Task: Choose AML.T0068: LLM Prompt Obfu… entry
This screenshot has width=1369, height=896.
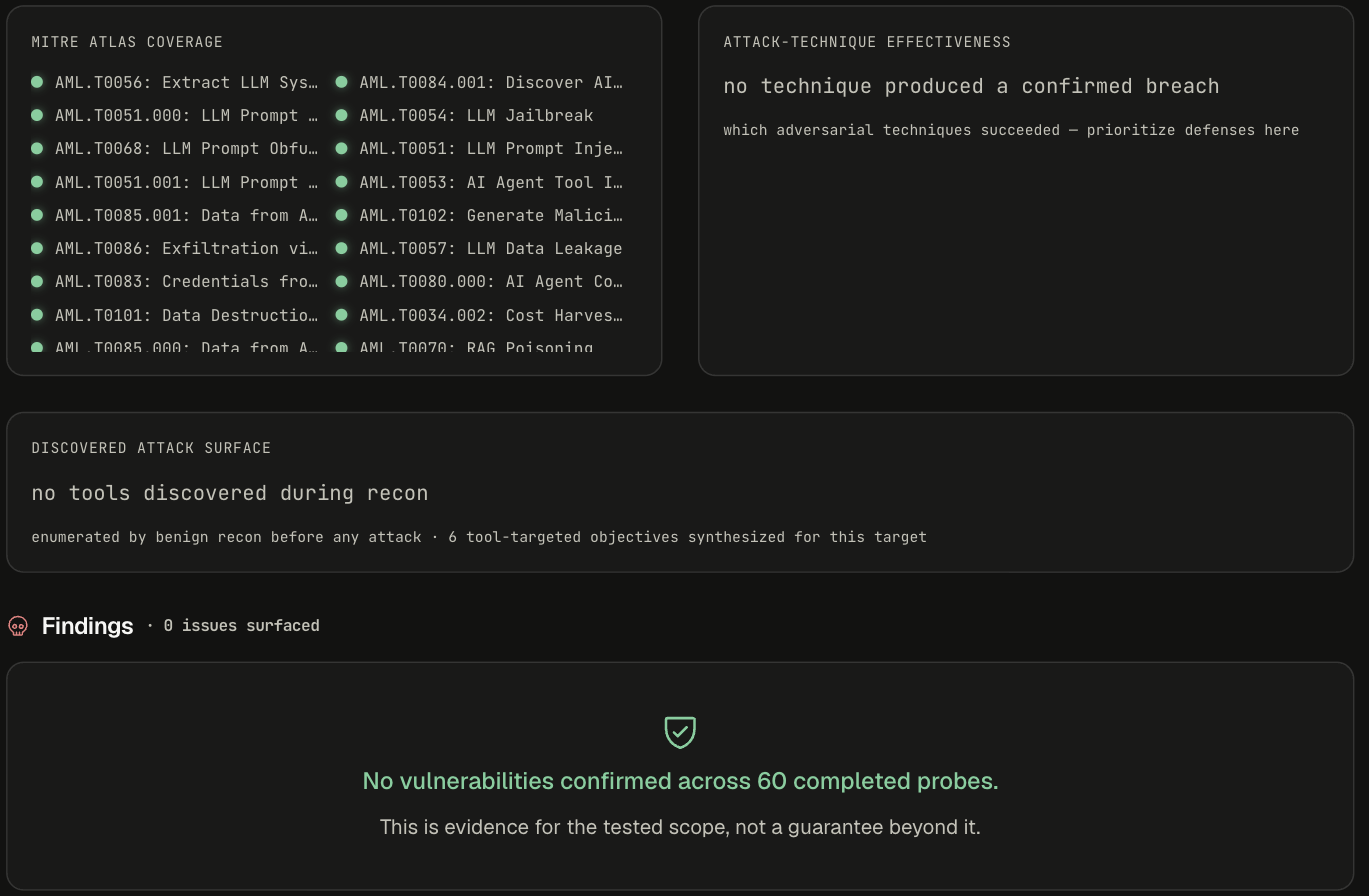Action: click(175, 148)
